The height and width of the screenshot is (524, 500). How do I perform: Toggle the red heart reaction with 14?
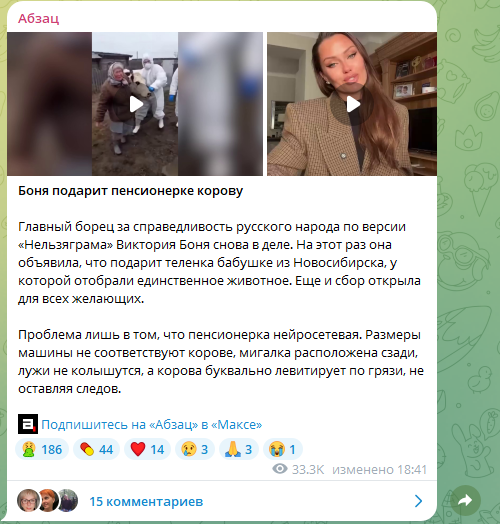click(x=147, y=449)
